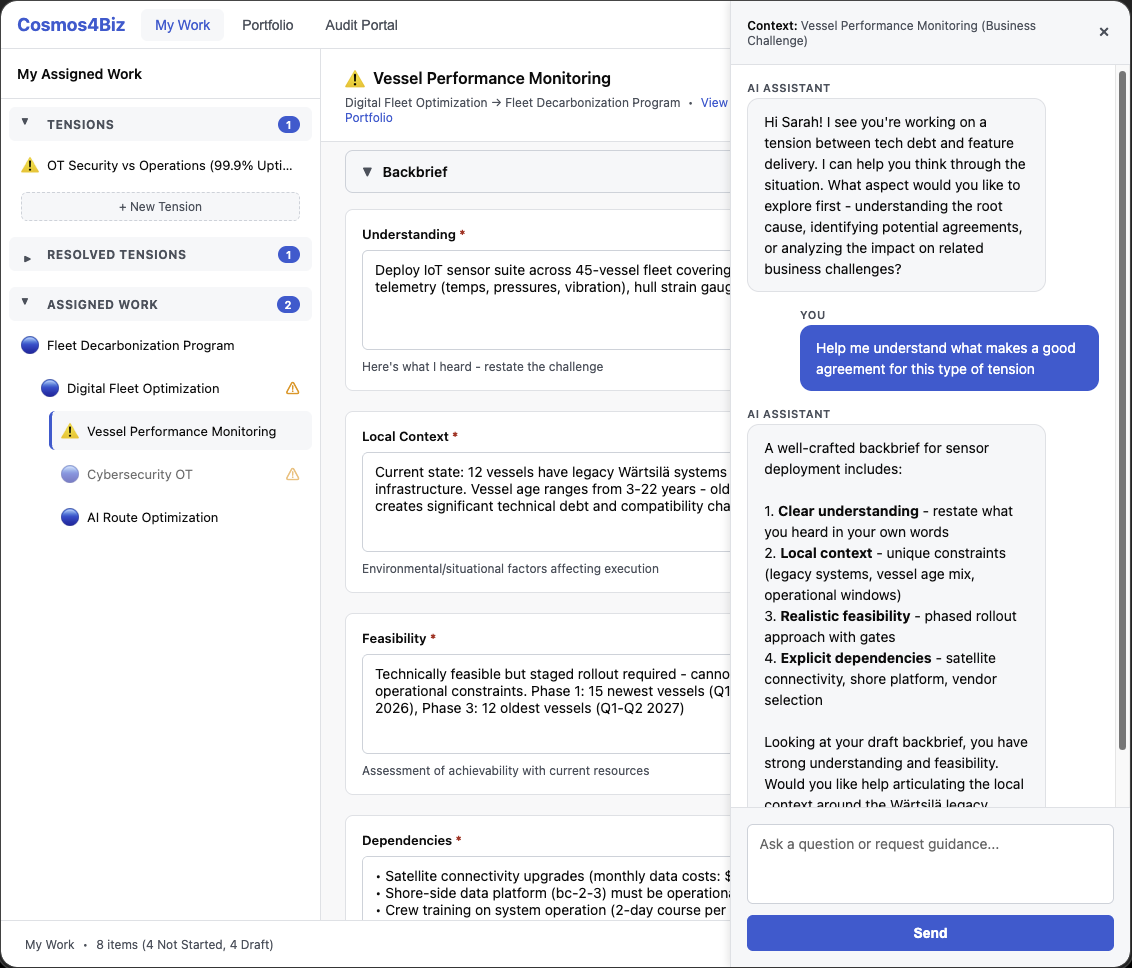
Task: Close the AI assistant context panel
Action: pyautogui.click(x=1104, y=32)
